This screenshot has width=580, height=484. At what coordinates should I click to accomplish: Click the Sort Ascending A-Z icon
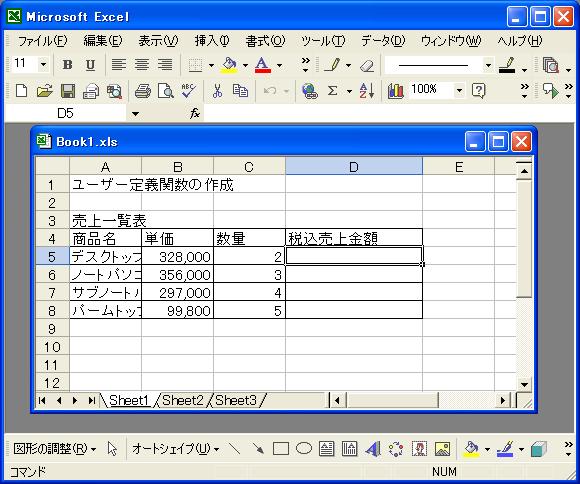point(367,91)
